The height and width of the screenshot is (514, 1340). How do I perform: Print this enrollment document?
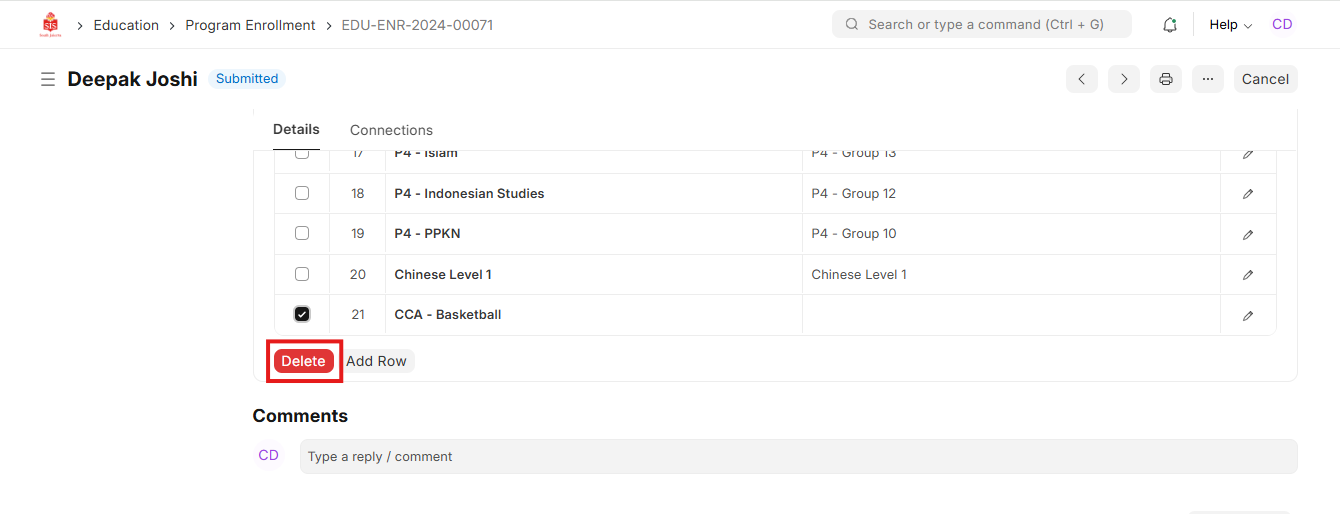1166,79
